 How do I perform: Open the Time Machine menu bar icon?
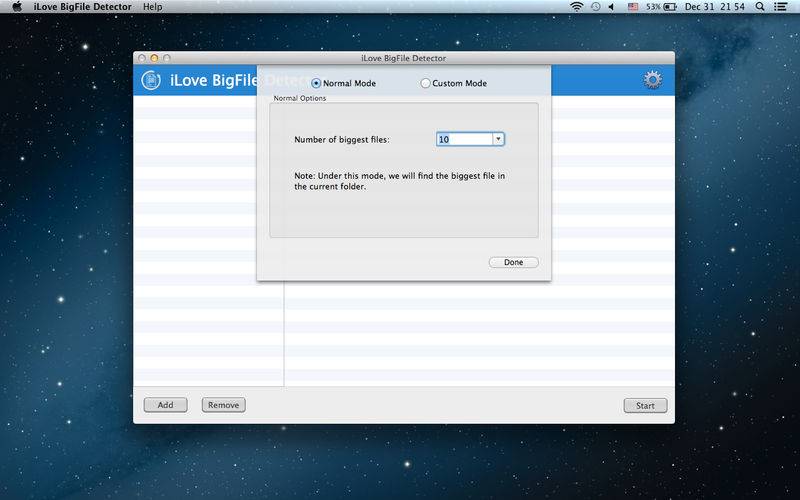tap(595, 7)
